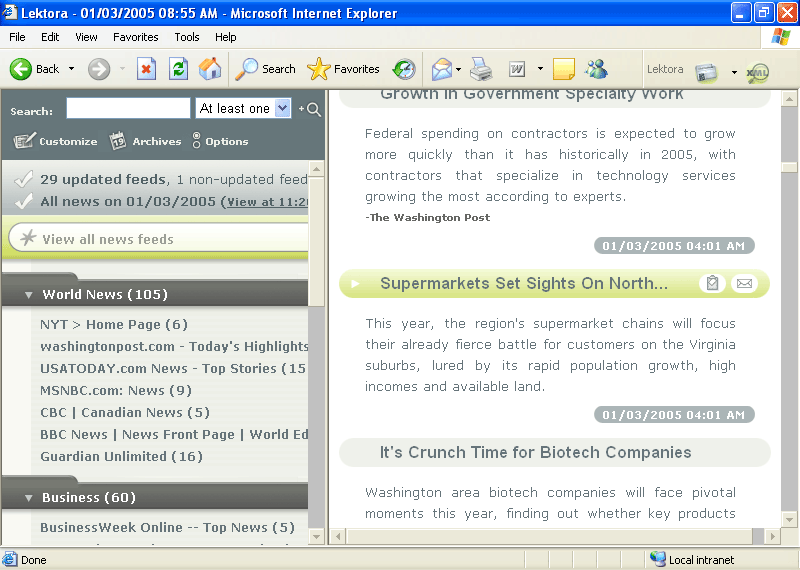The width and height of the screenshot is (800, 570).
Task: Open the Messenger people icon
Action: (597, 69)
